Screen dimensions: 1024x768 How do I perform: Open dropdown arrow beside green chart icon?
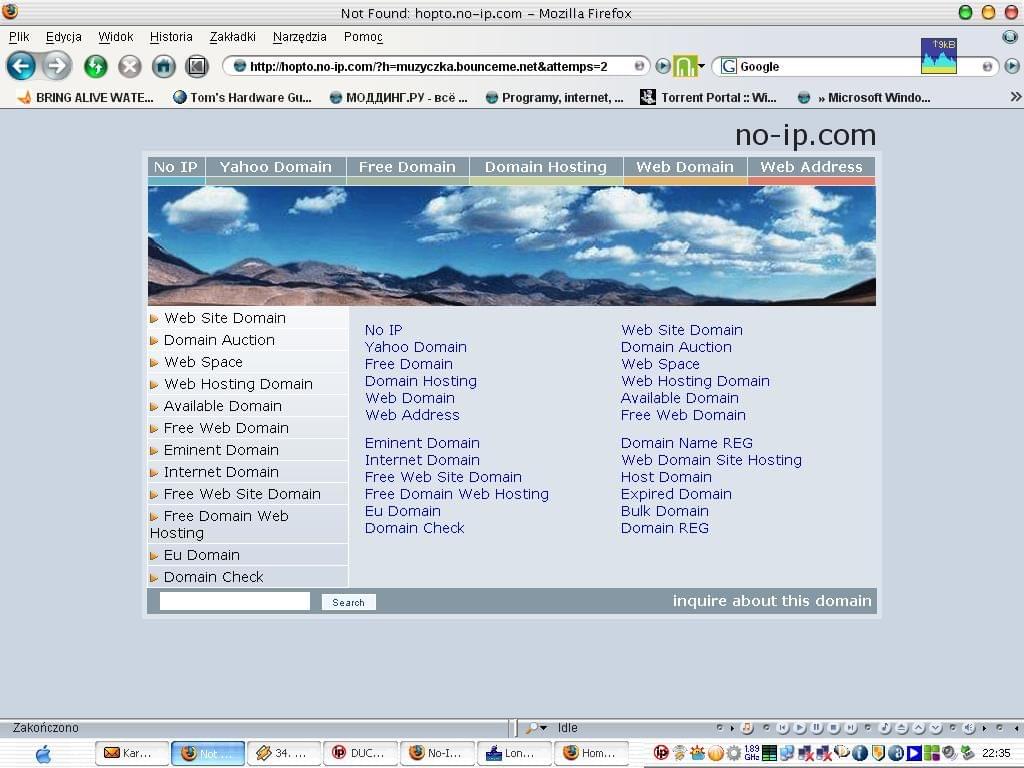point(701,66)
